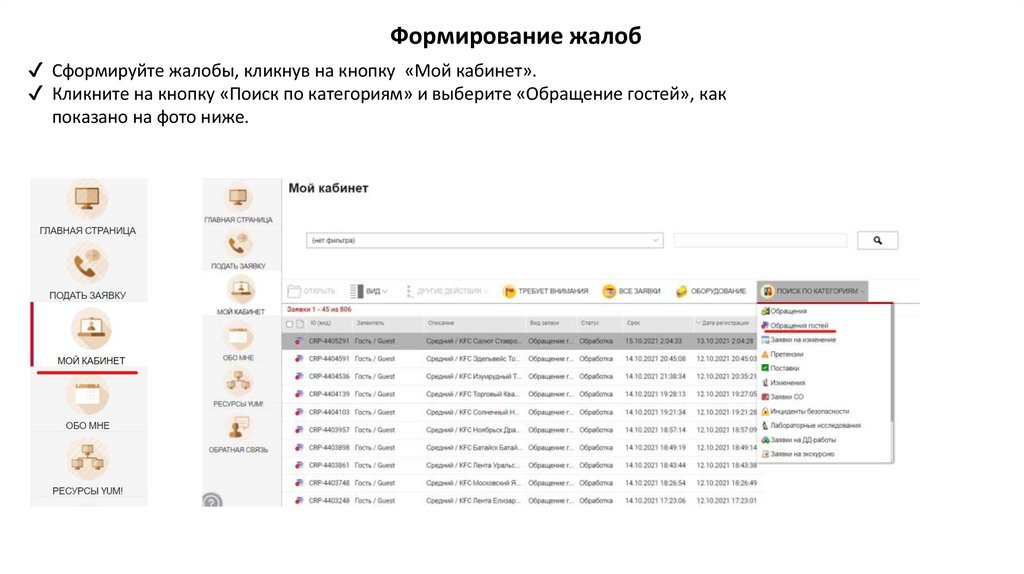This screenshot has width=1024, height=574.
Task: Click the enlarged Главная страница monitor icon
Action: pos(87,199)
